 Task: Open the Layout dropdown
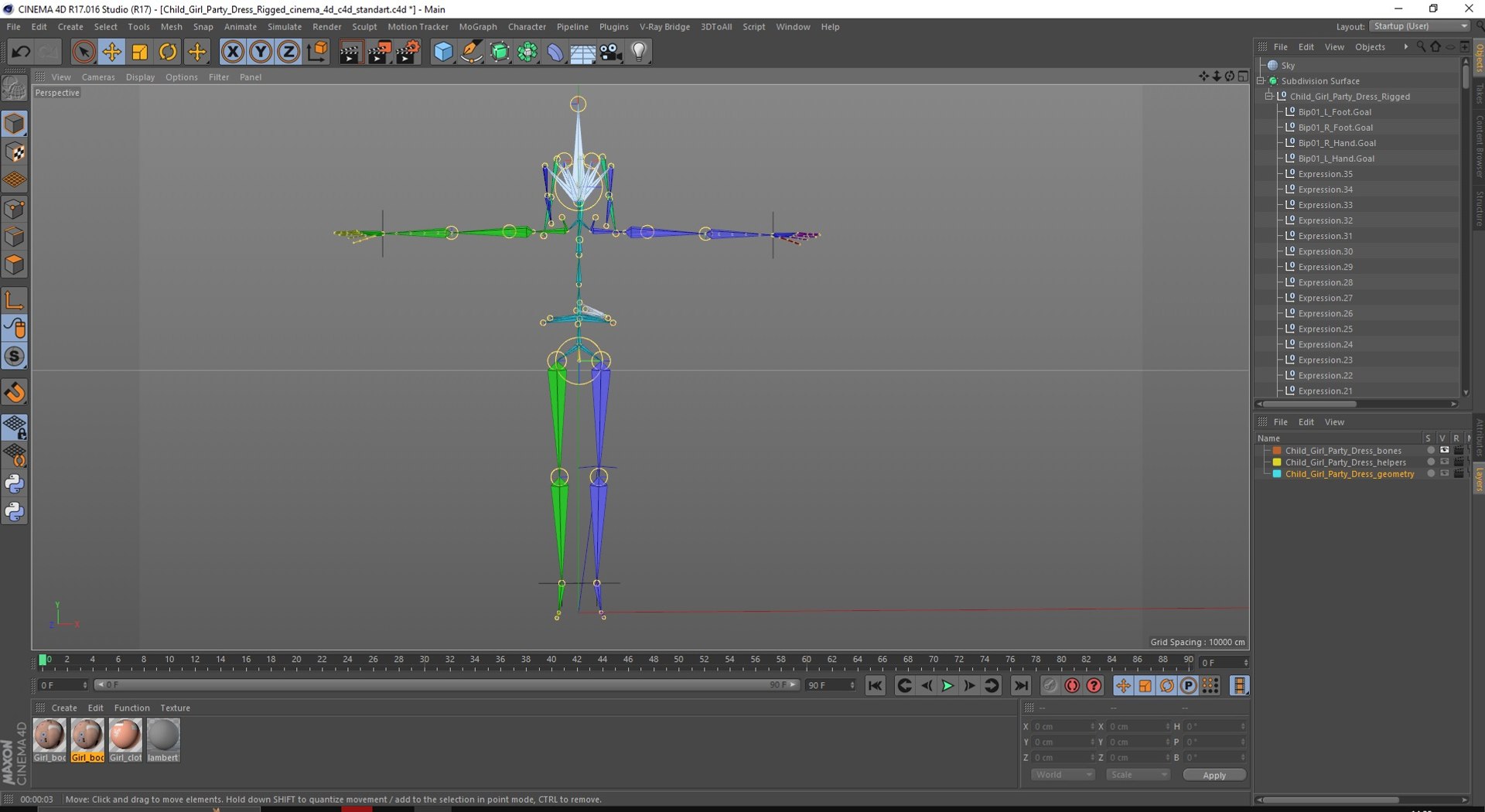1419,26
